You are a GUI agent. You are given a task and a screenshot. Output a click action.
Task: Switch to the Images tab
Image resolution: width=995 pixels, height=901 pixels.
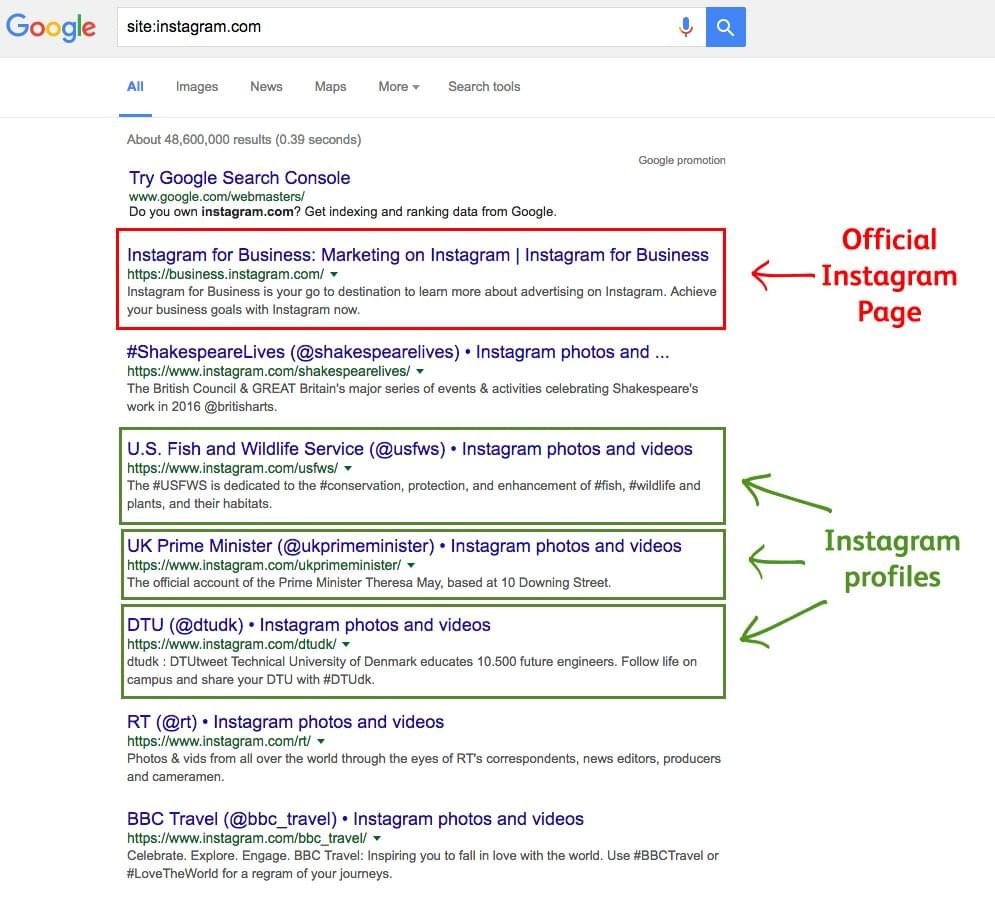point(197,86)
